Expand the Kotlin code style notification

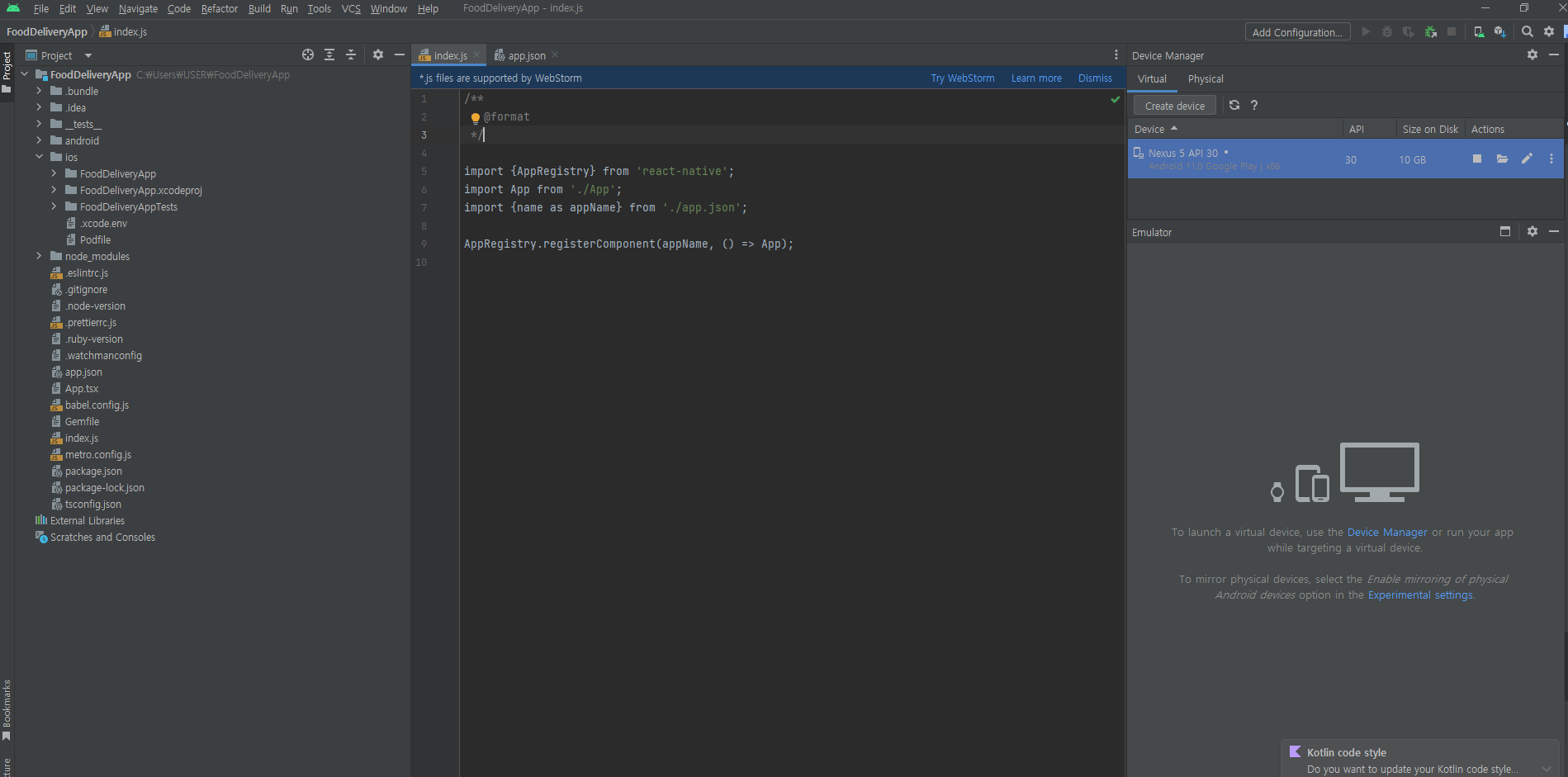tap(1547, 769)
